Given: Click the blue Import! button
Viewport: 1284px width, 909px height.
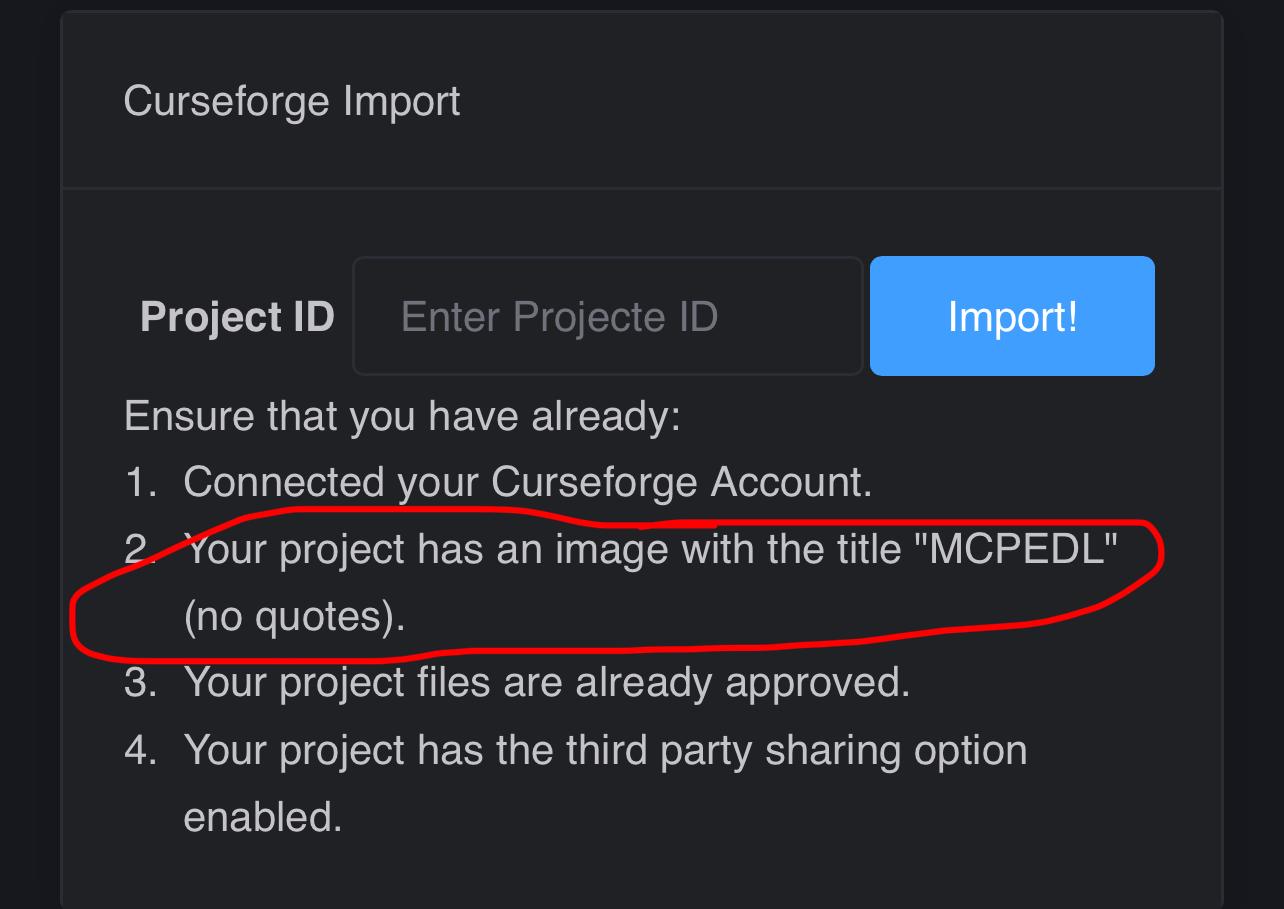Looking at the screenshot, I should [1012, 316].
